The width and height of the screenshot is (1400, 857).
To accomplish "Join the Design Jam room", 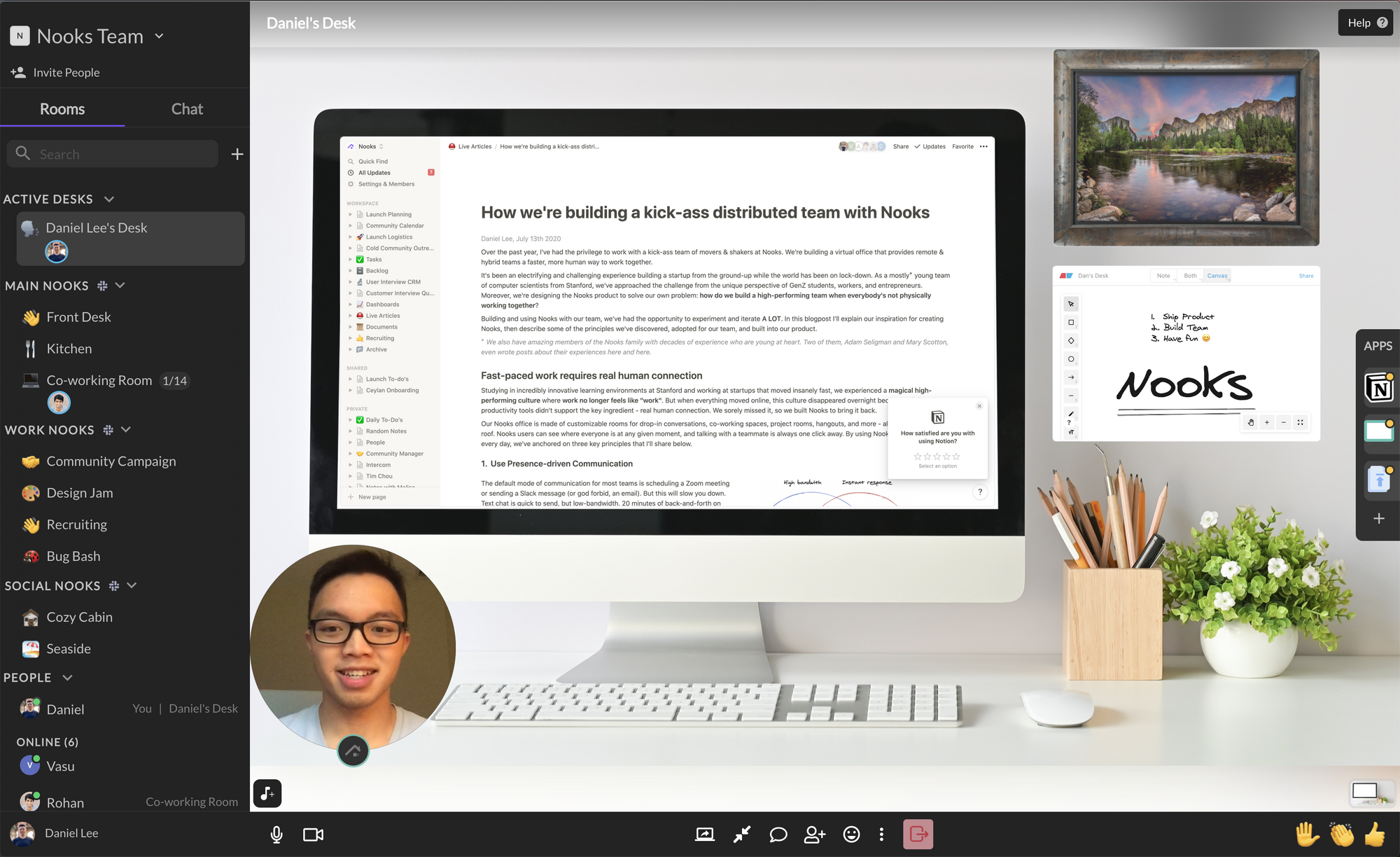I will pos(80,493).
